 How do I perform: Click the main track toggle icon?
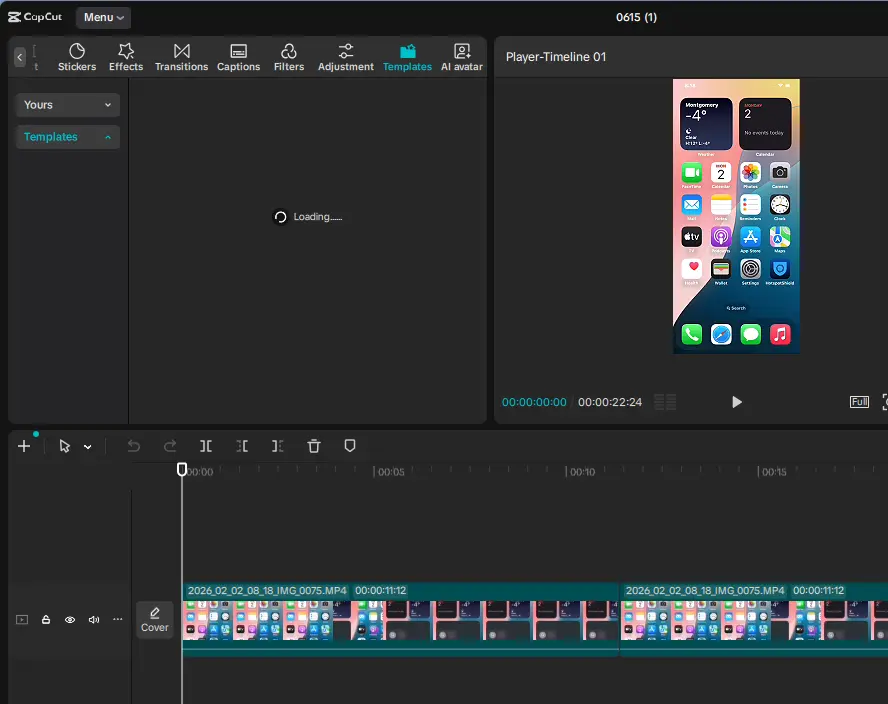point(22,620)
